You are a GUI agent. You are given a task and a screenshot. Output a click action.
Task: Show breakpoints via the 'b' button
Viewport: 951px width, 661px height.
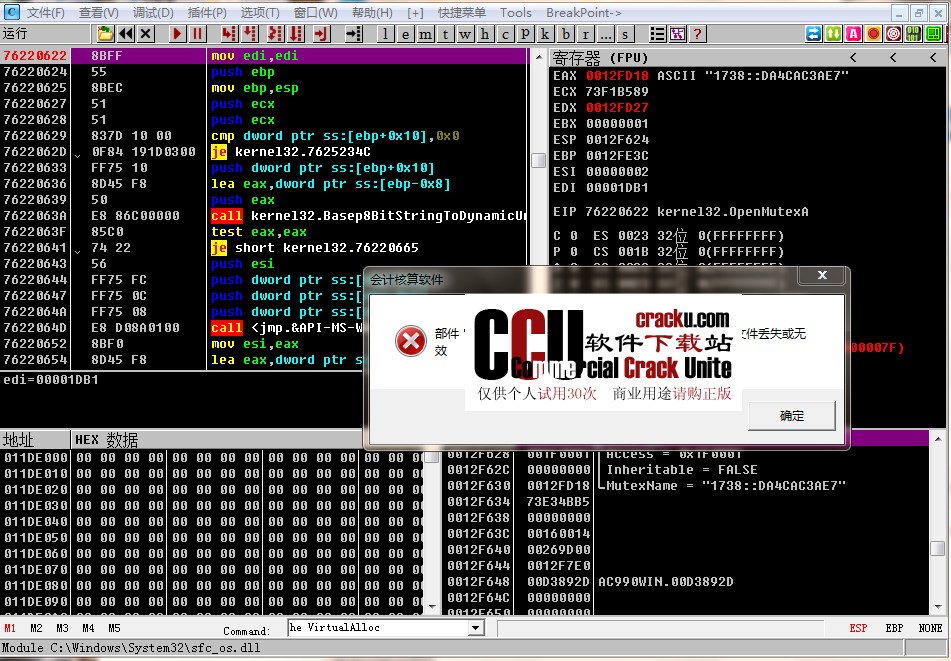pos(565,34)
